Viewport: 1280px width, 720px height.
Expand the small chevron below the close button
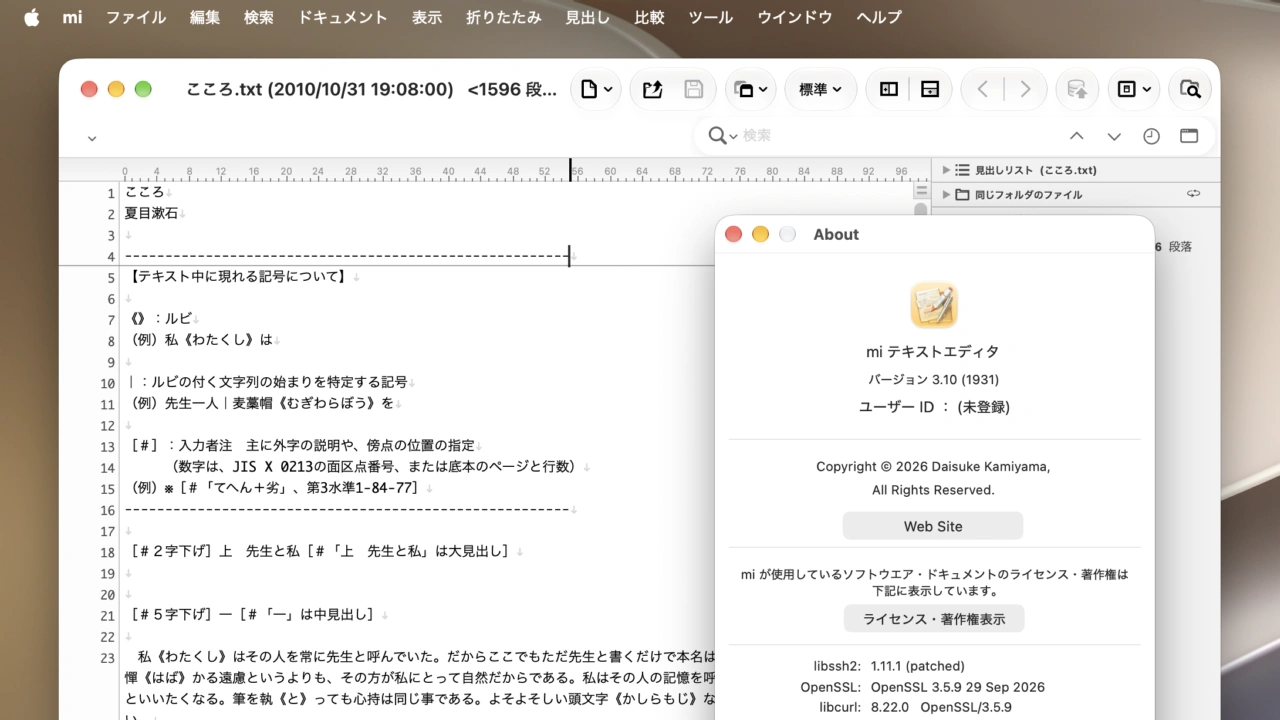pyautogui.click(x=92, y=139)
